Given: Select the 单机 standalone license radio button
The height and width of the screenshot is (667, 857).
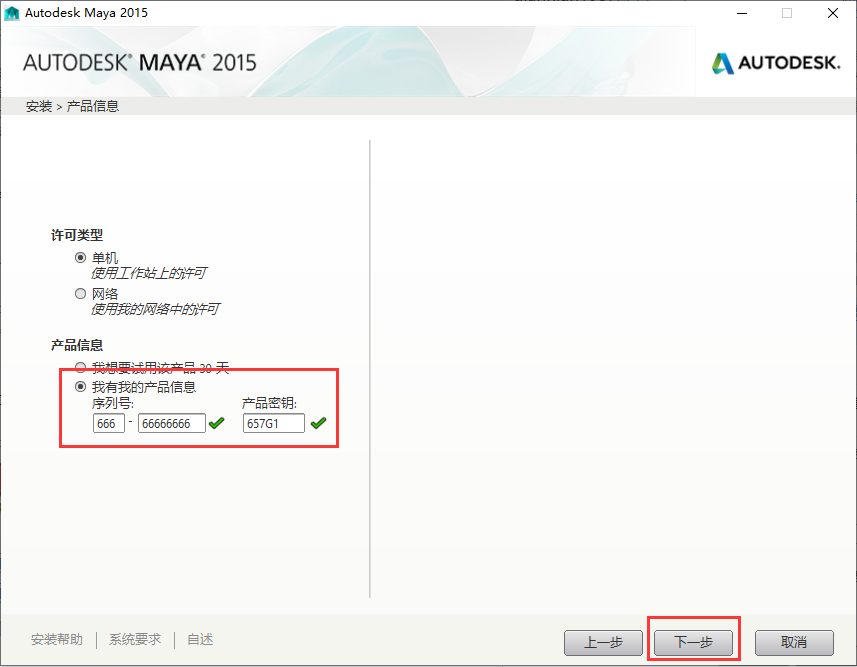Looking at the screenshot, I should (x=80, y=258).
